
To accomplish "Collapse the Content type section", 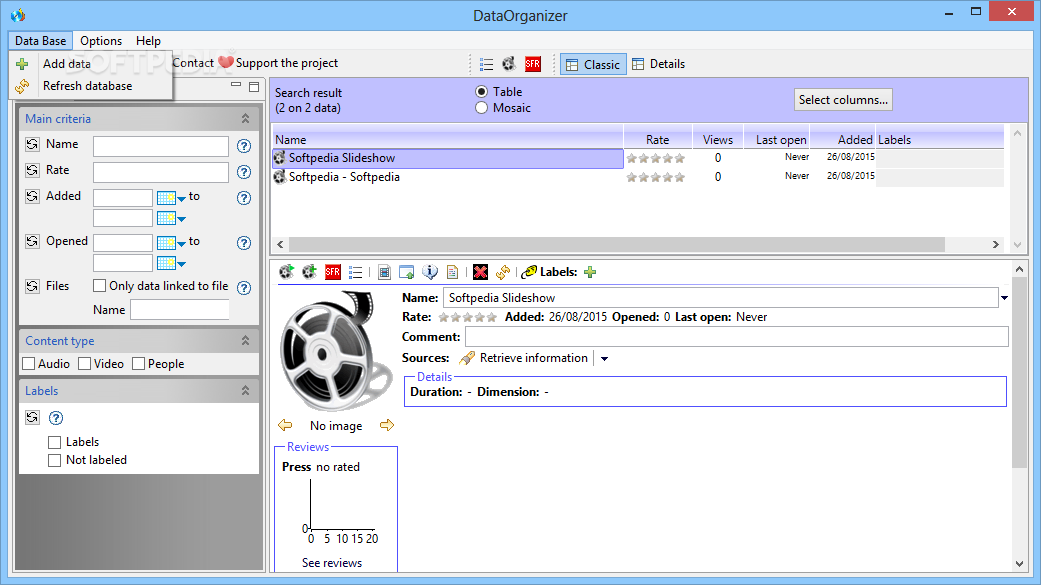I will point(245,341).
